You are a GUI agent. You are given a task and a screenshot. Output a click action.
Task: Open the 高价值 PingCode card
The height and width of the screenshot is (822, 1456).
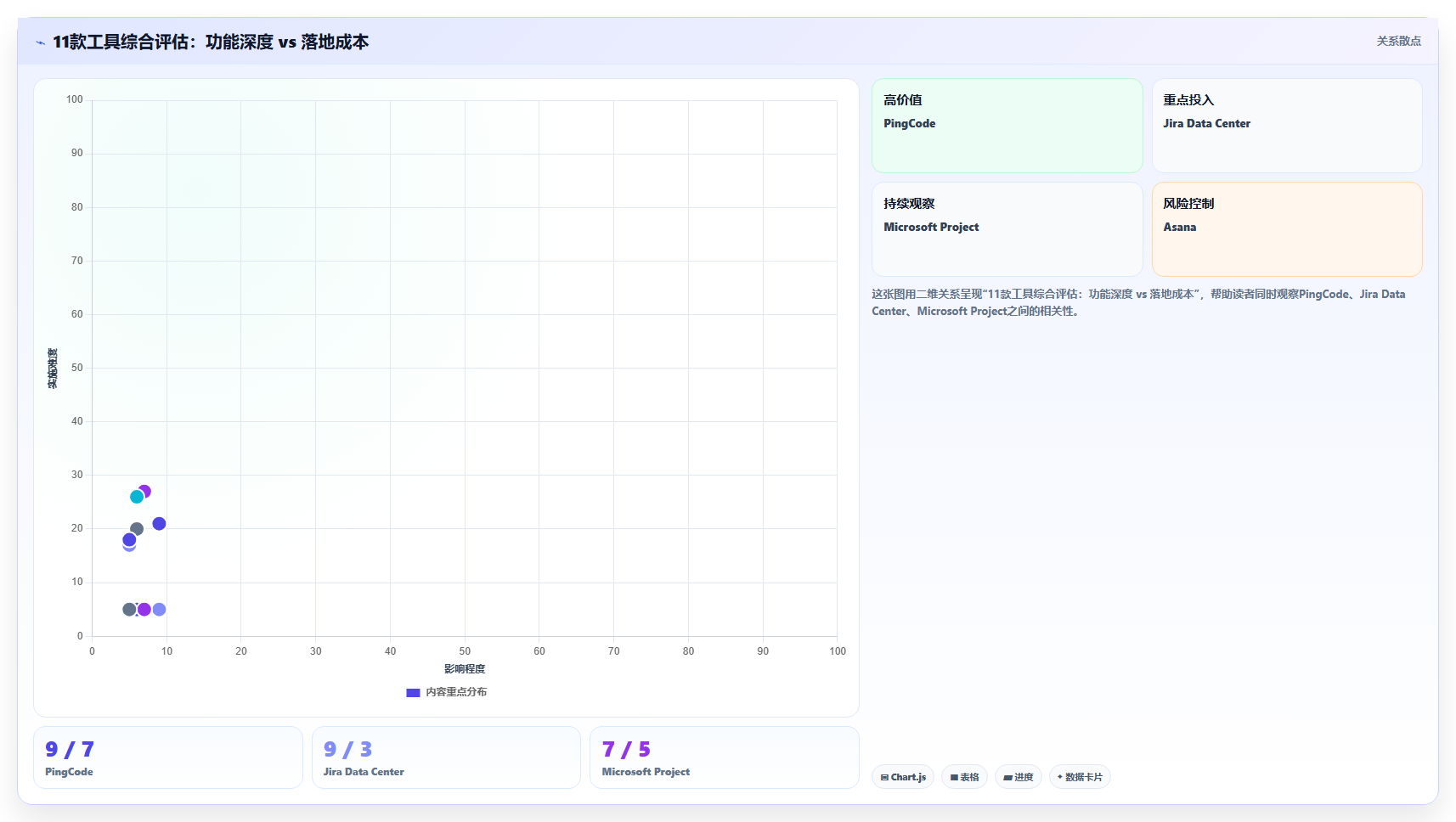coord(1007,126)
